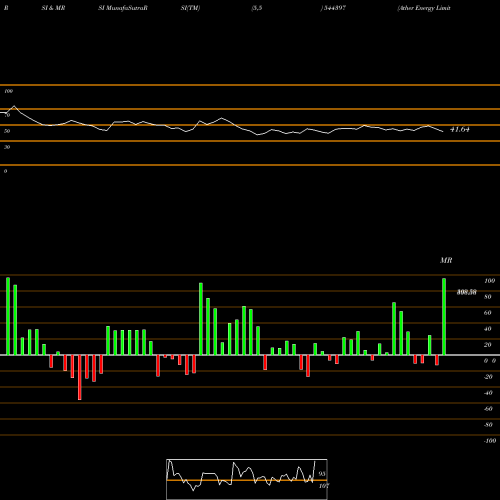Viewport: 500px width, 500px height.
Task: Click the MR panel title label
Action: (x=446, y=260)
